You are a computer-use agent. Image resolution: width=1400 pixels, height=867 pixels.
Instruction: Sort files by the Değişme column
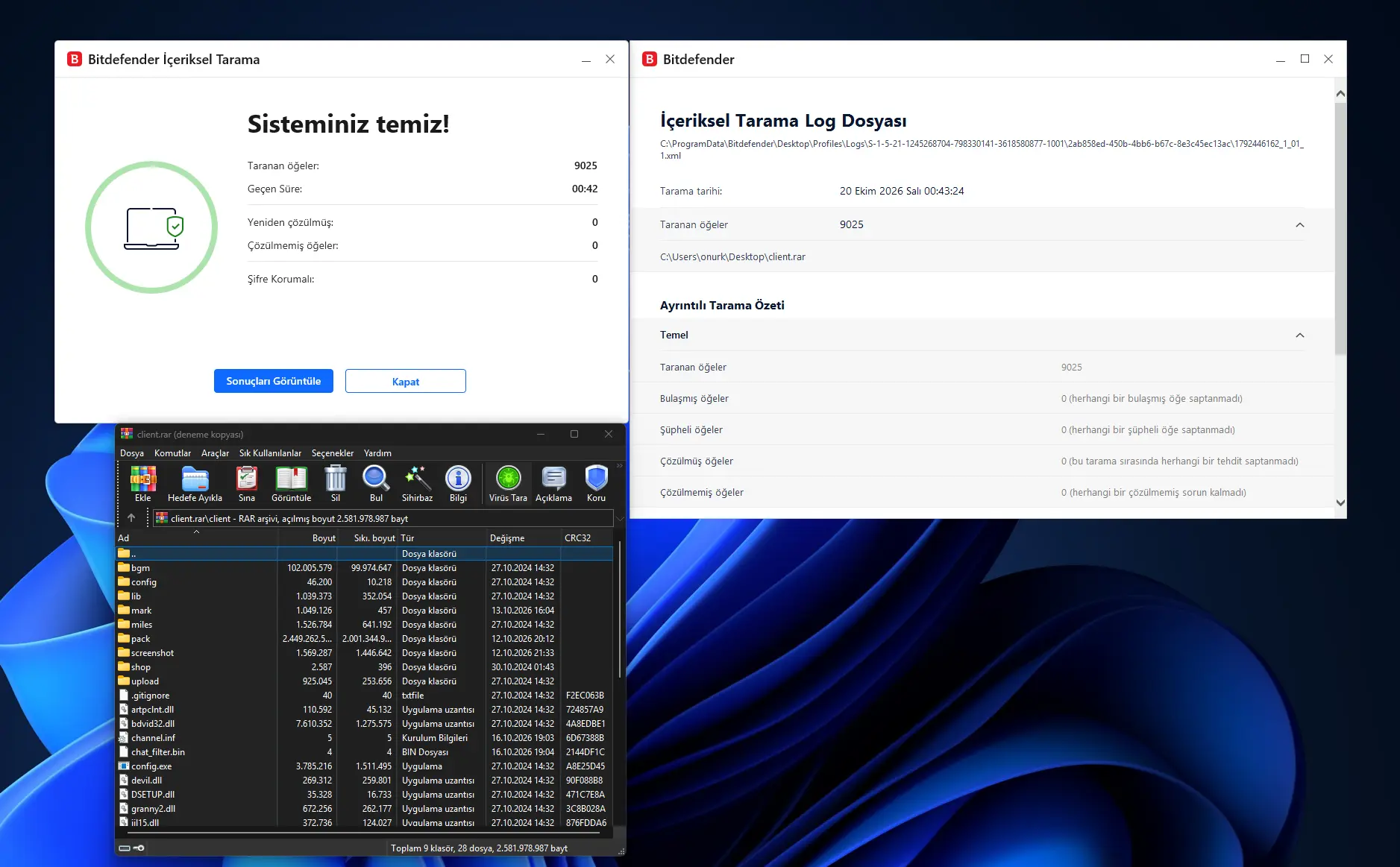(x=524, y=538)
